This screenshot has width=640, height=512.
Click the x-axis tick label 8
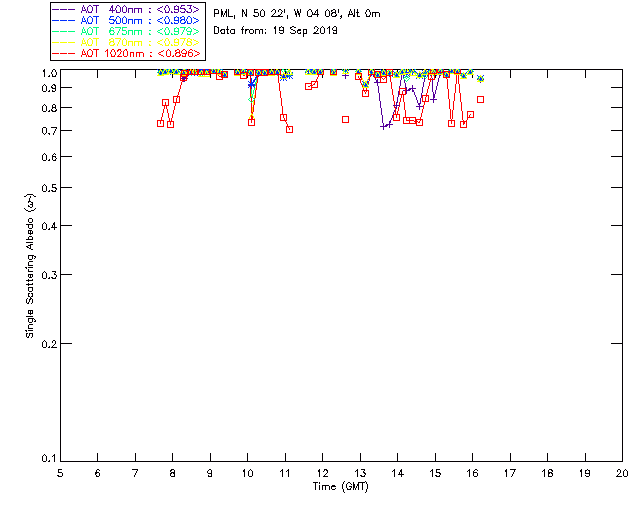pyautogui.click(x=173, y=473)
